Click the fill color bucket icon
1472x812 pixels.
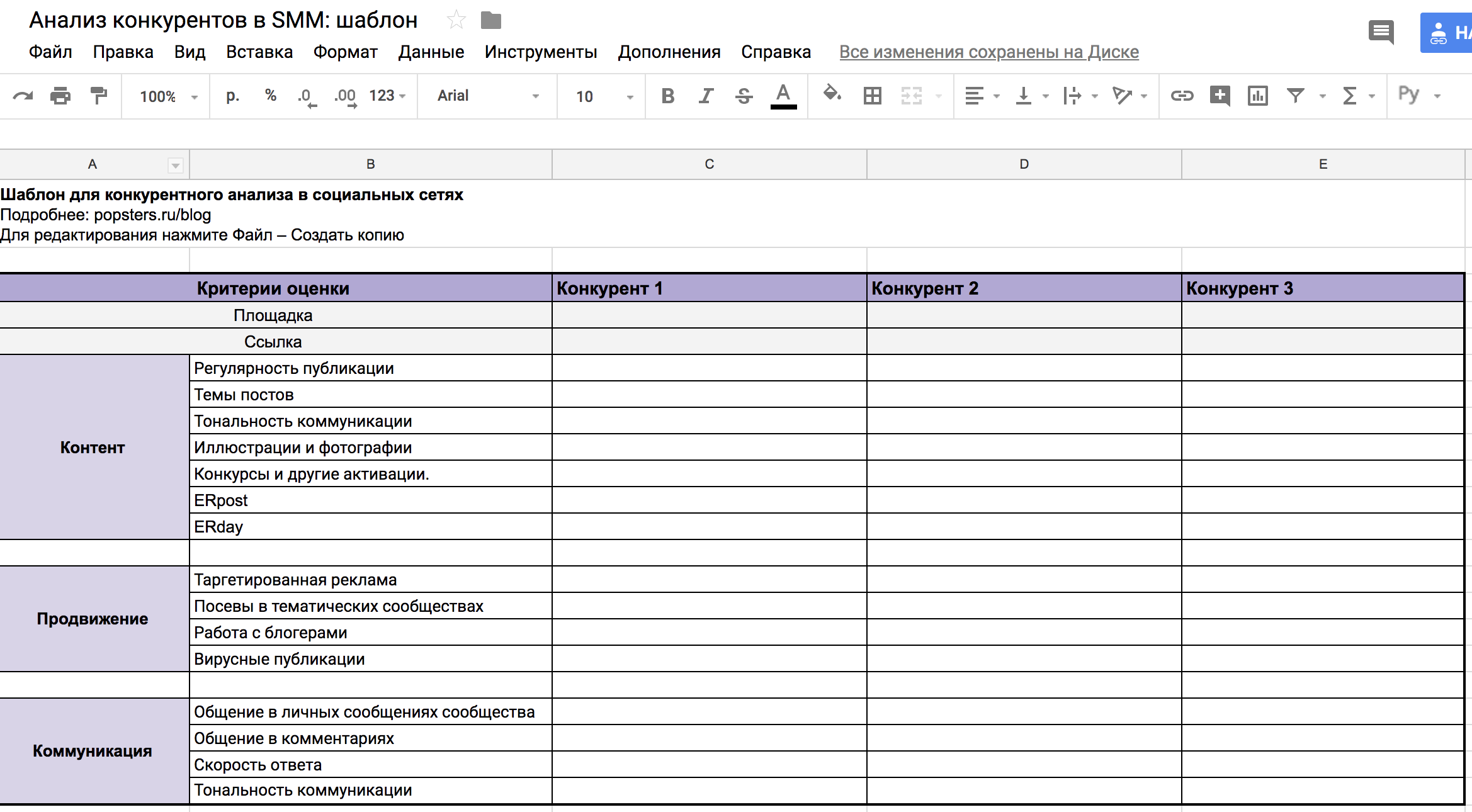832,94
